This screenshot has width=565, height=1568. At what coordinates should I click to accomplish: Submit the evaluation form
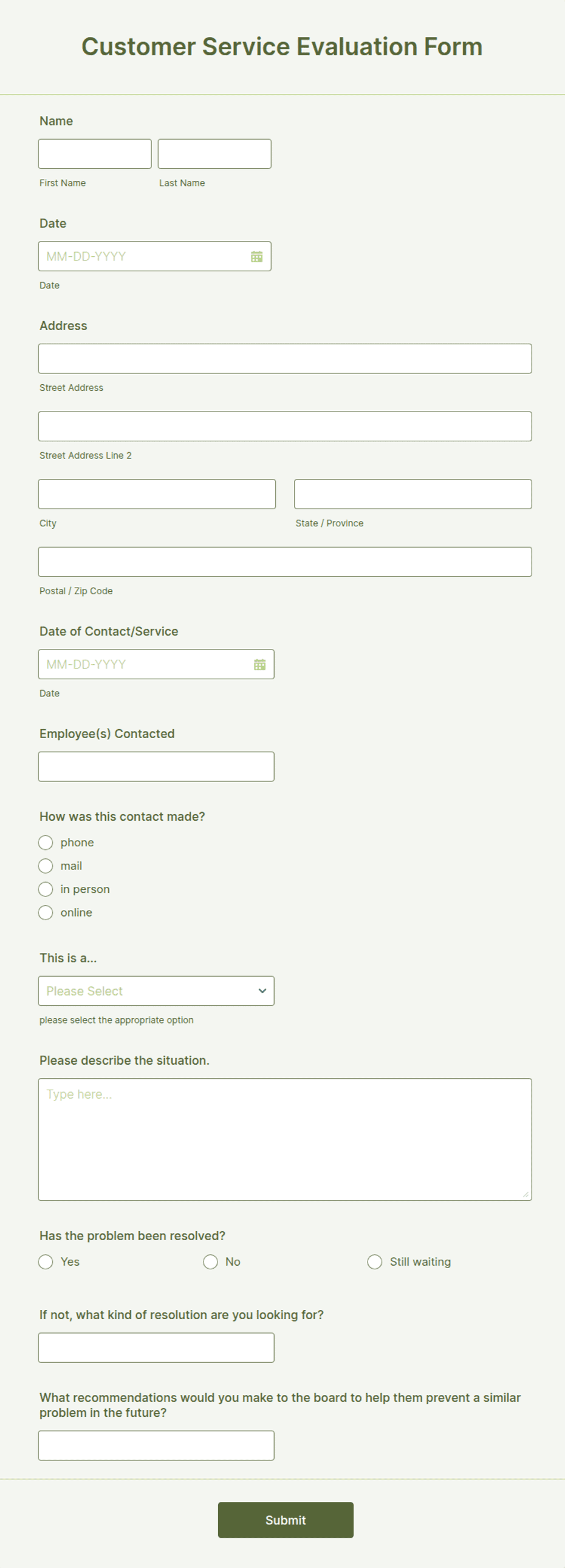pos(286,1520)
